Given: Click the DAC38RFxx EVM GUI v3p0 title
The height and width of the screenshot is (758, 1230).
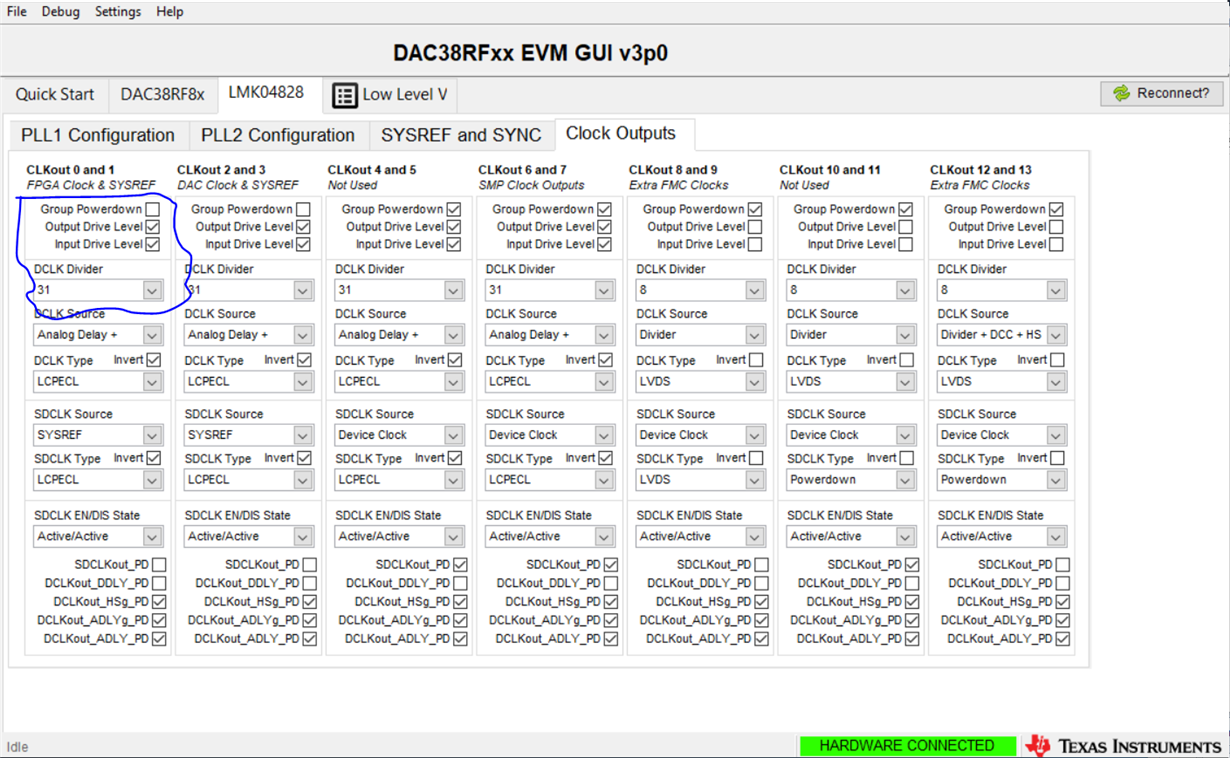Looking at the screenshot, I should (x=530, y=53).
